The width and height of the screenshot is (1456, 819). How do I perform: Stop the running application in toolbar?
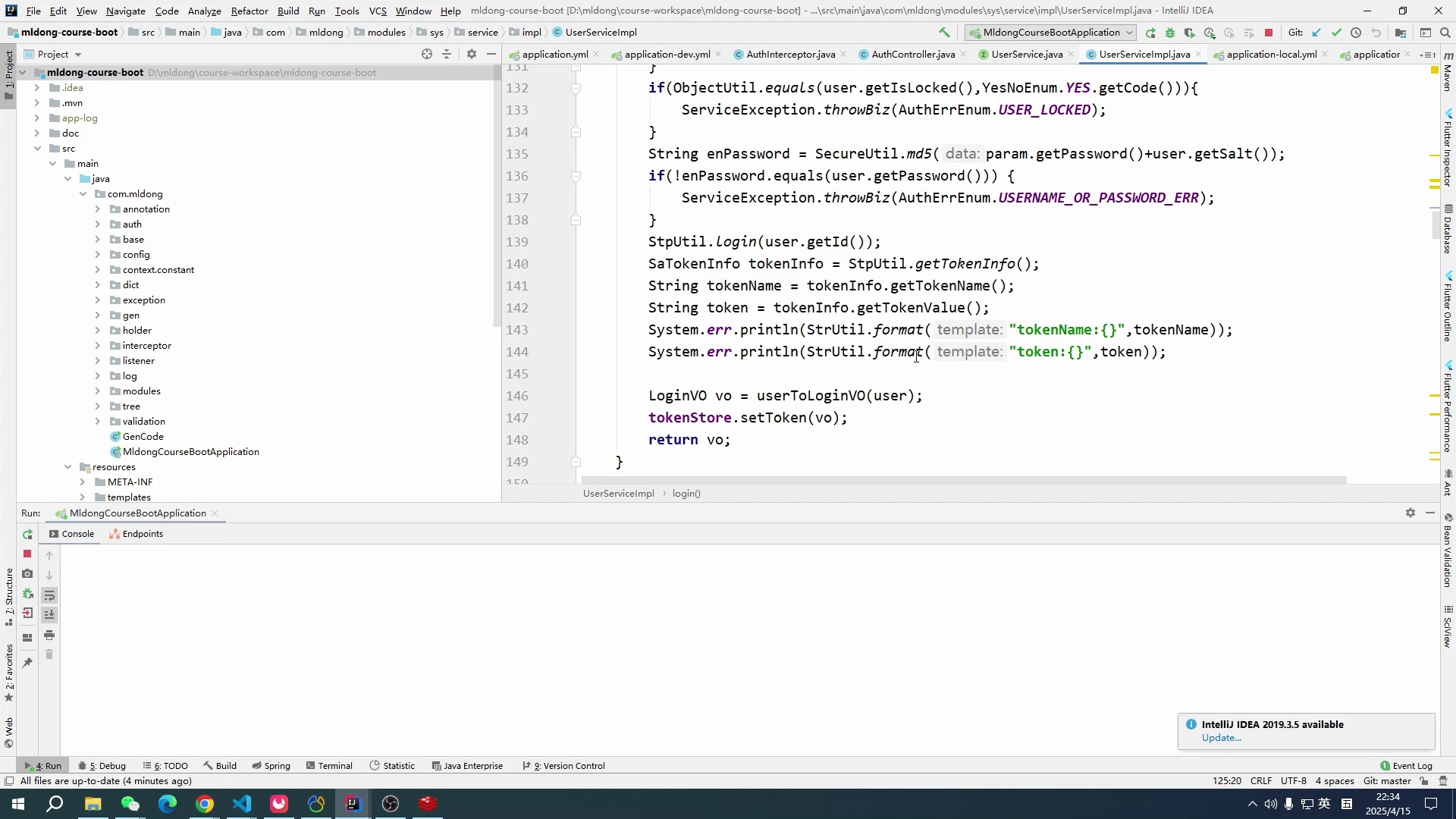(1269, 33)
